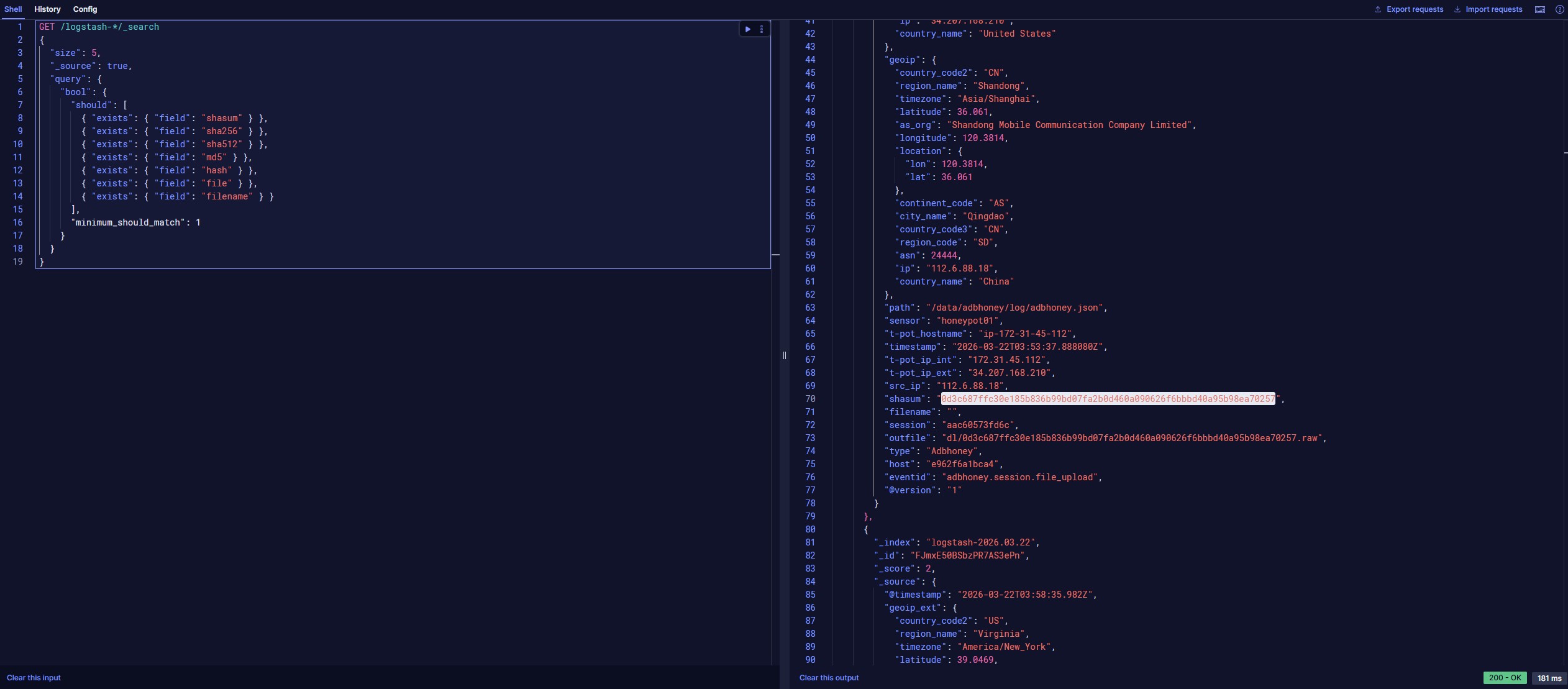Viewport: 1568px width, 689px height.
Task: Click the "size": 5 line
Action: pos(75,53)
